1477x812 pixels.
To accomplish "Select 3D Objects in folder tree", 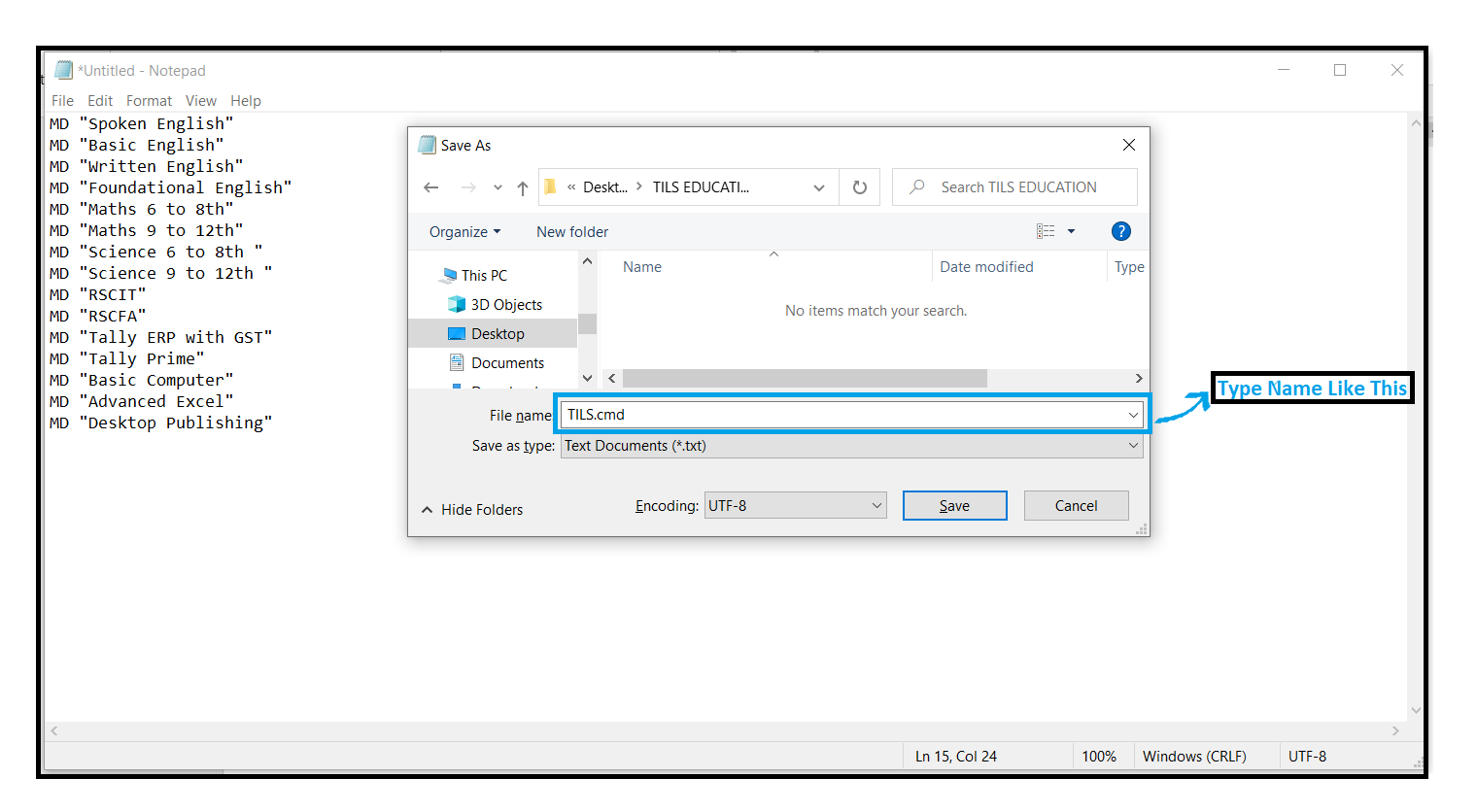I will pyautogui.click(x=506, y=304).
